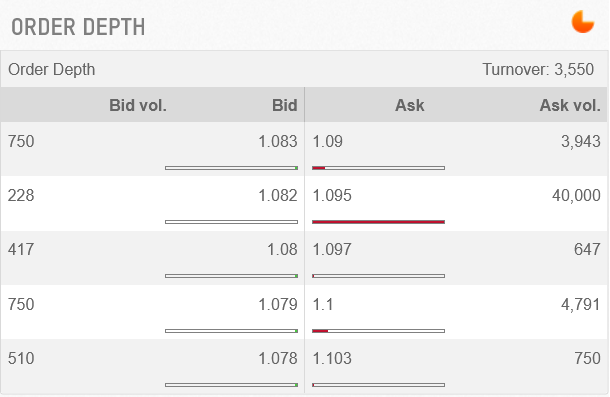Select the Ask vol. column header

coord(570,105)
